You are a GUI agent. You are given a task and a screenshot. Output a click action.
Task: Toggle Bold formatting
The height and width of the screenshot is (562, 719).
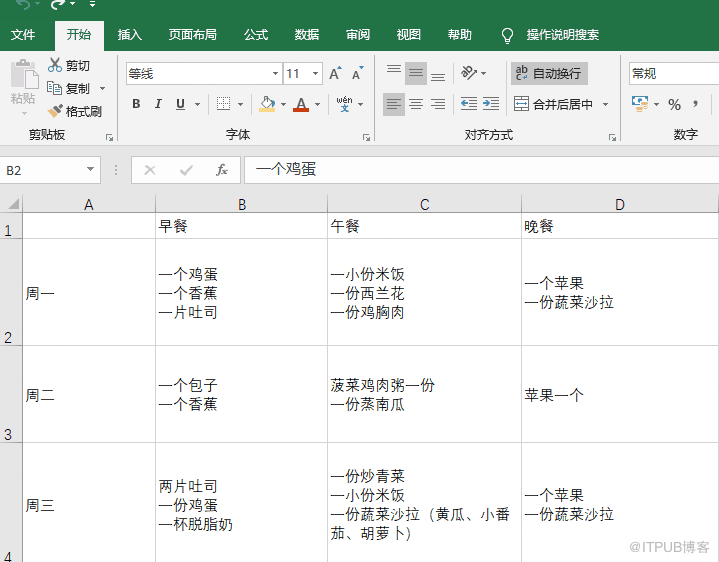click(136, 104)
